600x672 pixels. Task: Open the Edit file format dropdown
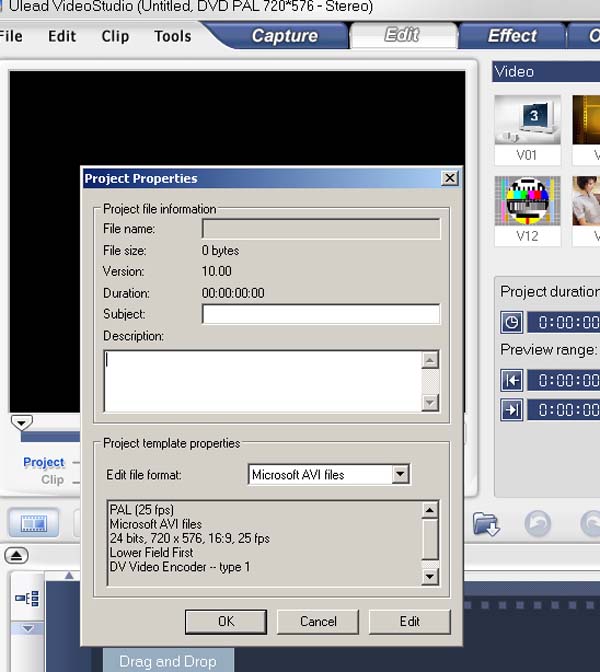(400, 474)
